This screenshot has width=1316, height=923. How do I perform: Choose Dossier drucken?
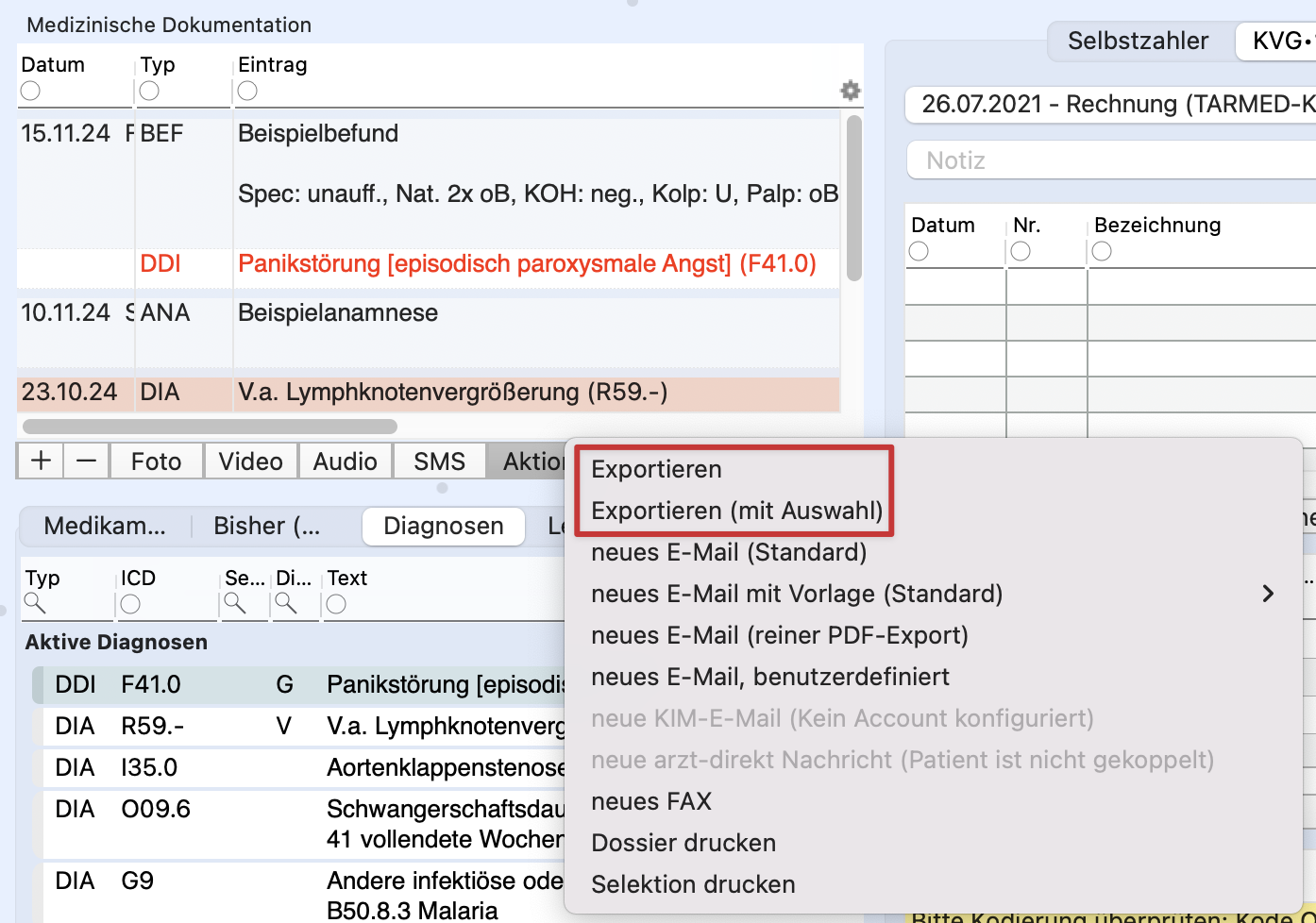click(683, 843)
